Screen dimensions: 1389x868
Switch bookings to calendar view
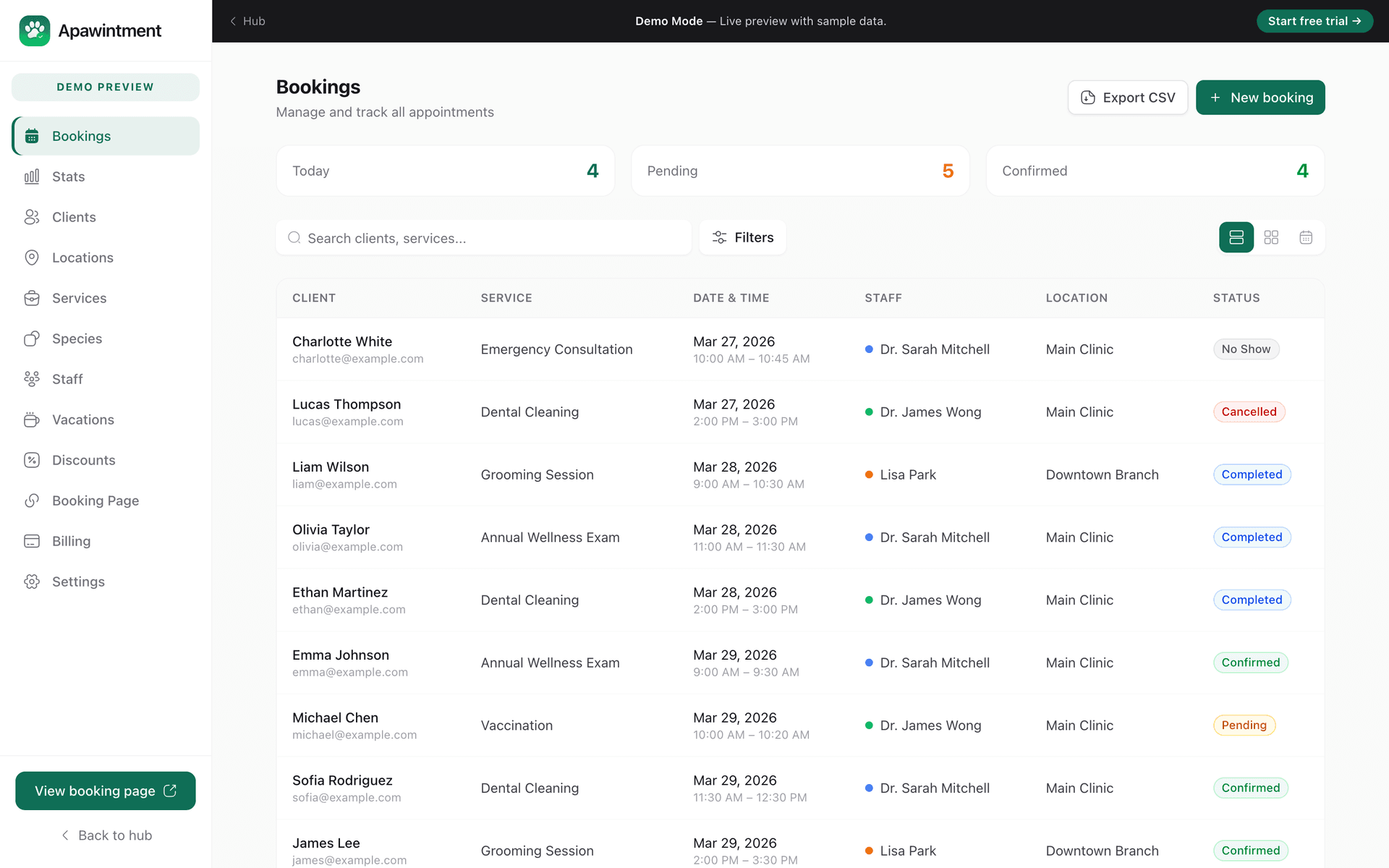click(x=1306, y=237)
